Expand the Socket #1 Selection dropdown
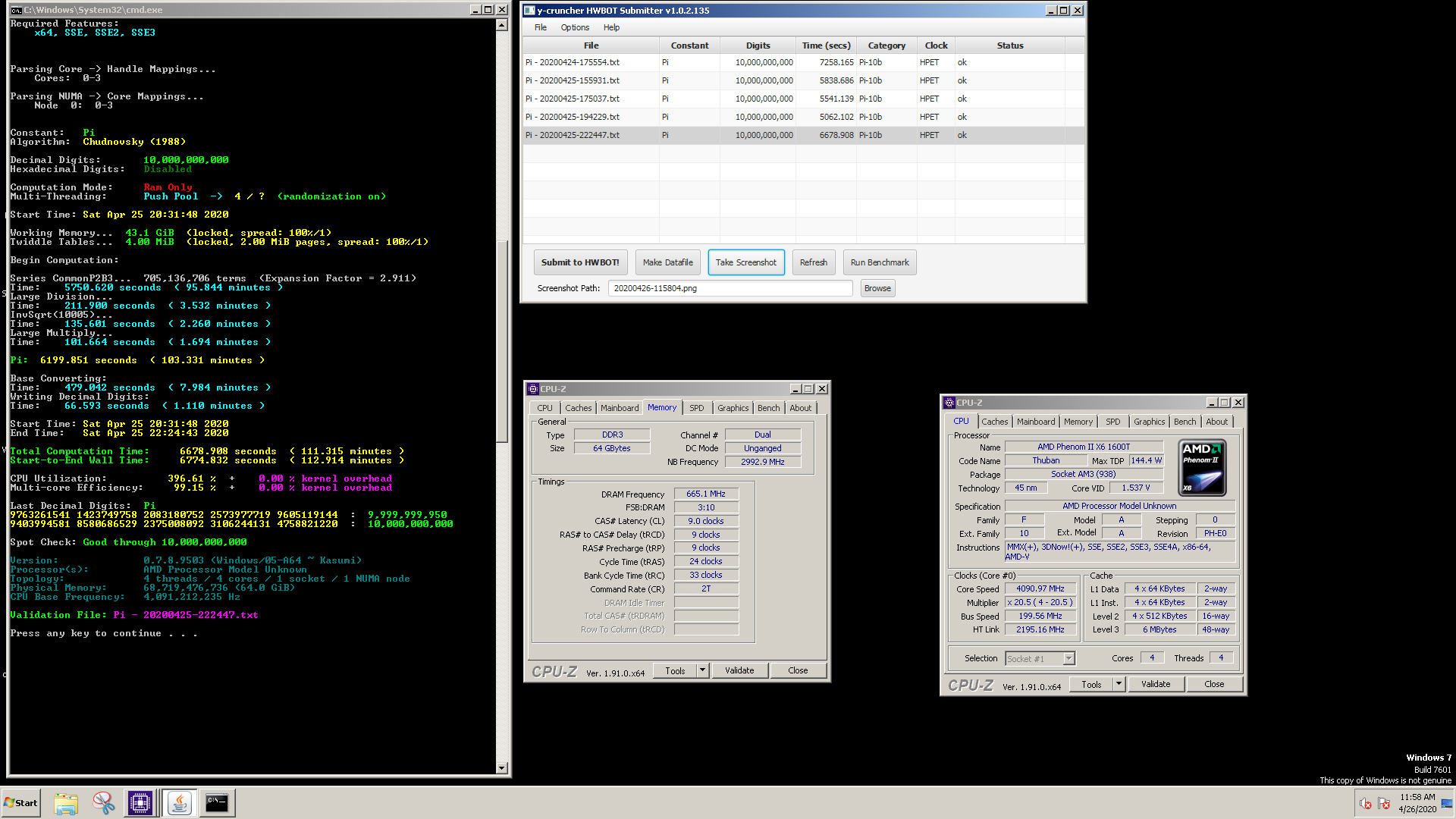The image size is (1456, 819). coord(1068,659)
